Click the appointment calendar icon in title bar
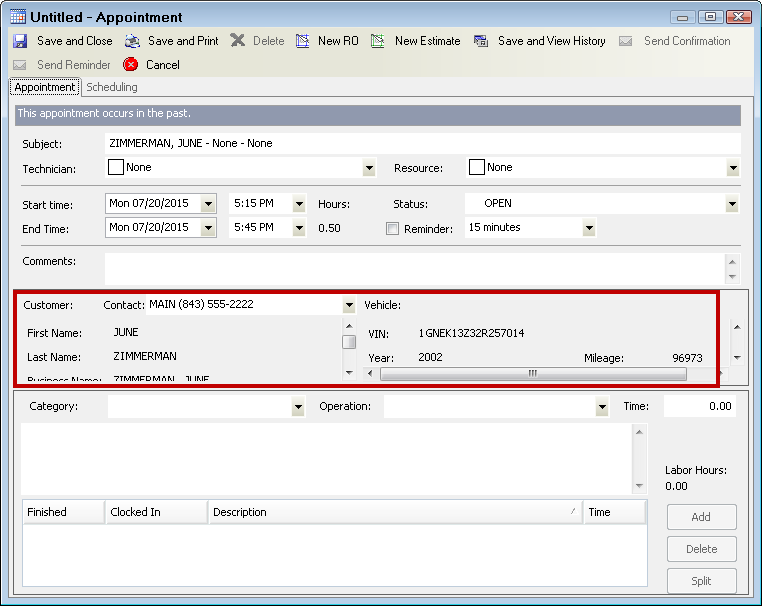The image size is (762, 606). tap(18, 17)
